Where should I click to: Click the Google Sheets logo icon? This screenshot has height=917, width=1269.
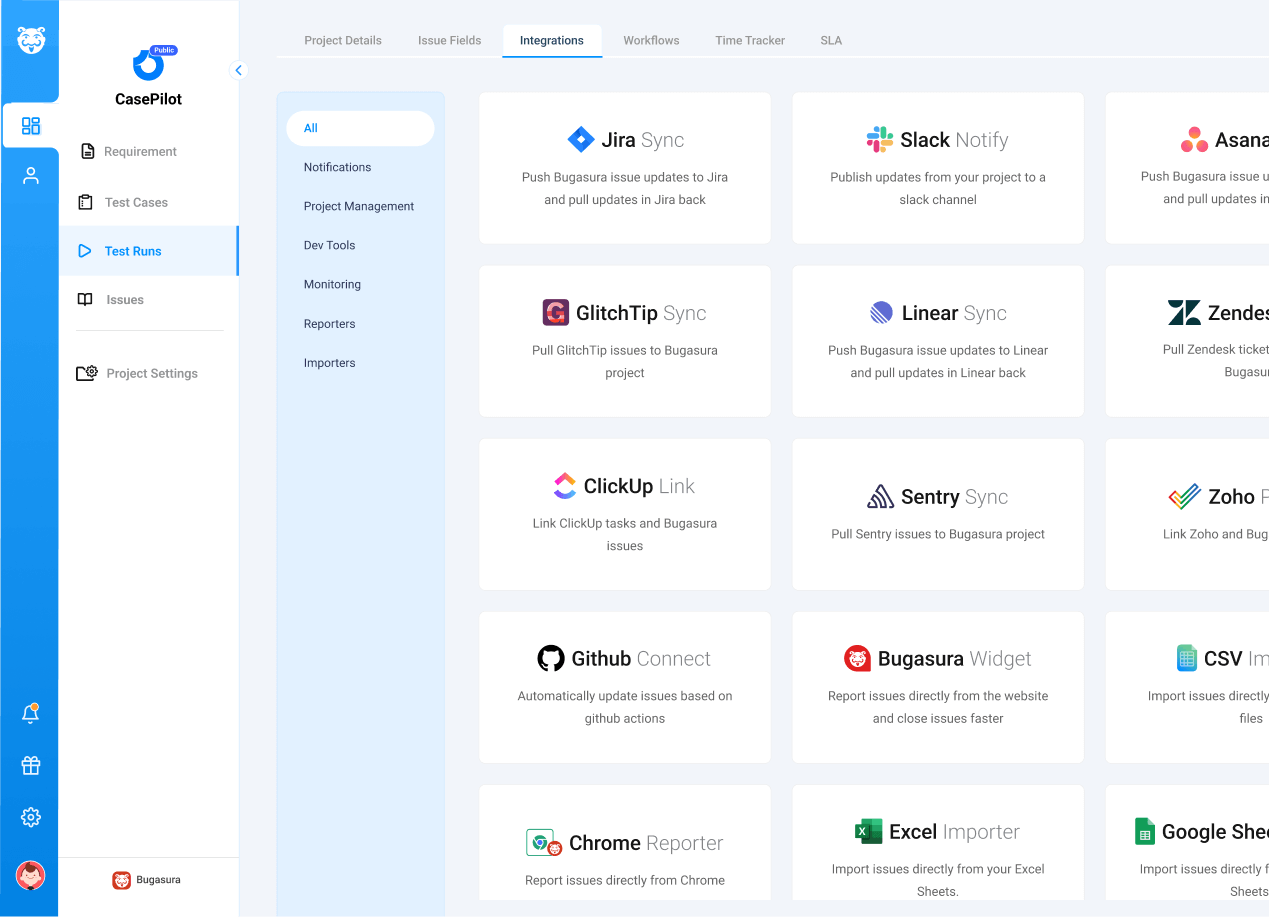pos(1145,831)
